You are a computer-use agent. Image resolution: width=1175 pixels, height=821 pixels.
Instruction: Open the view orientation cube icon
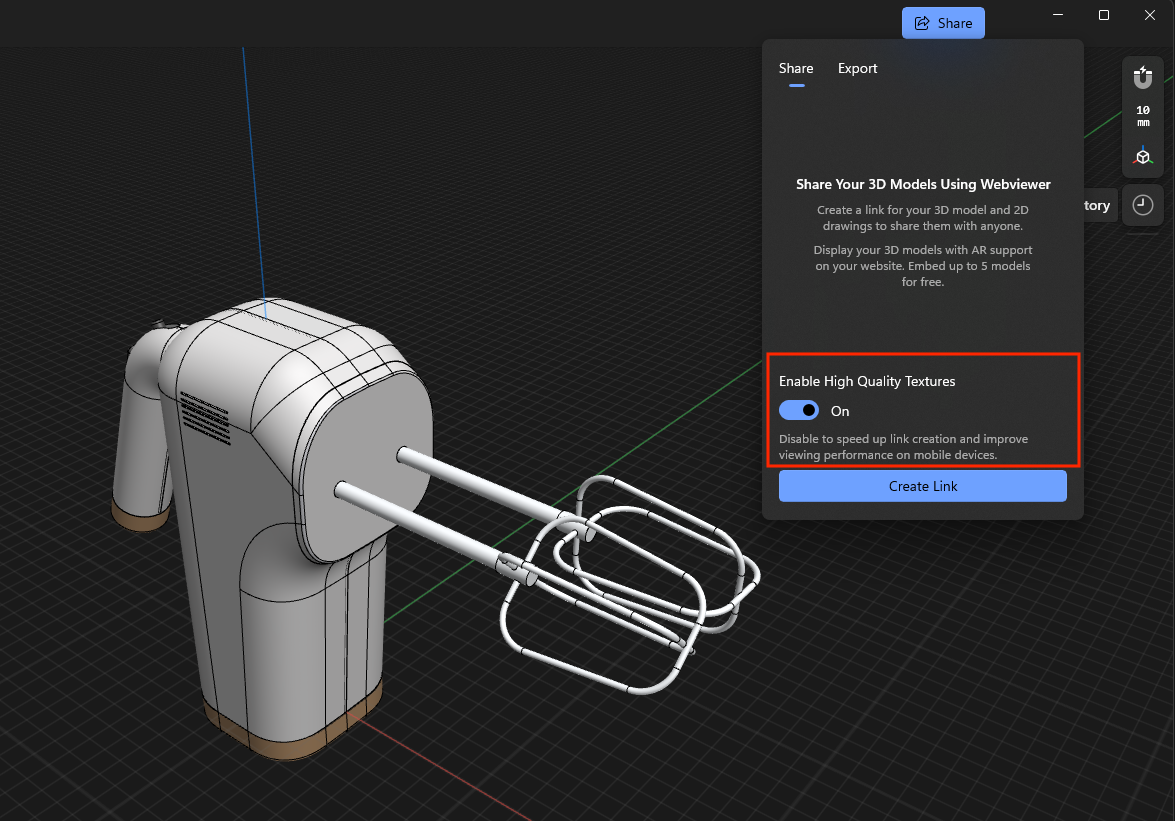tap(1143, 156)
